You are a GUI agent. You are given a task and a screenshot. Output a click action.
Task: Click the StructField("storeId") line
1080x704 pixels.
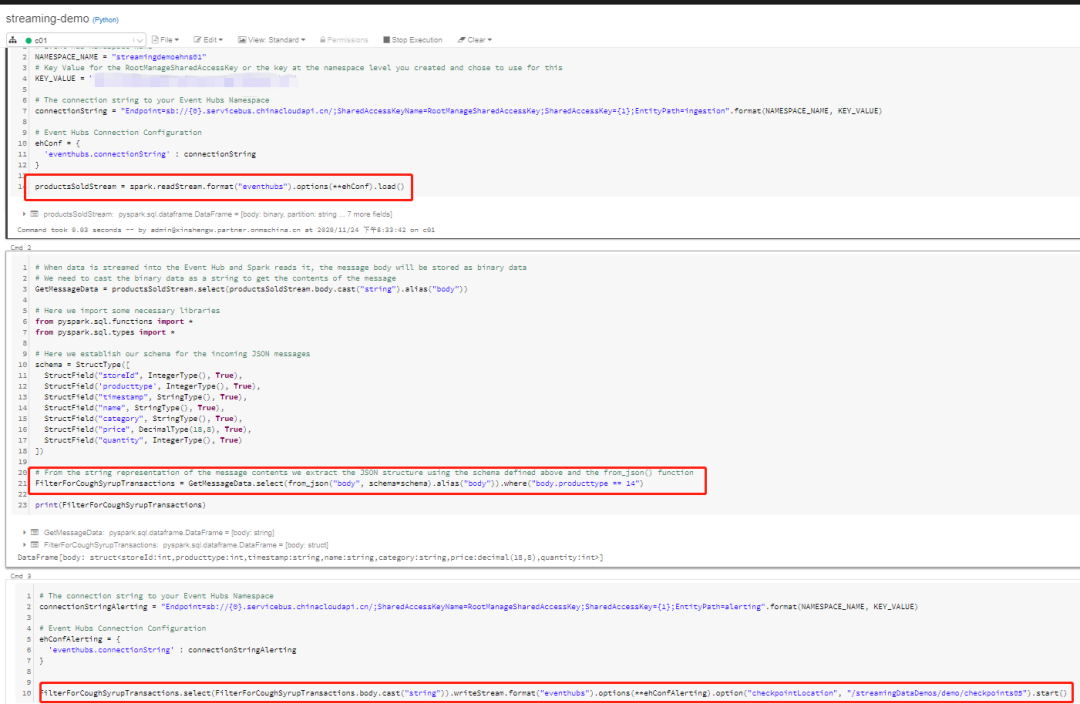click(x=143, y=376)
